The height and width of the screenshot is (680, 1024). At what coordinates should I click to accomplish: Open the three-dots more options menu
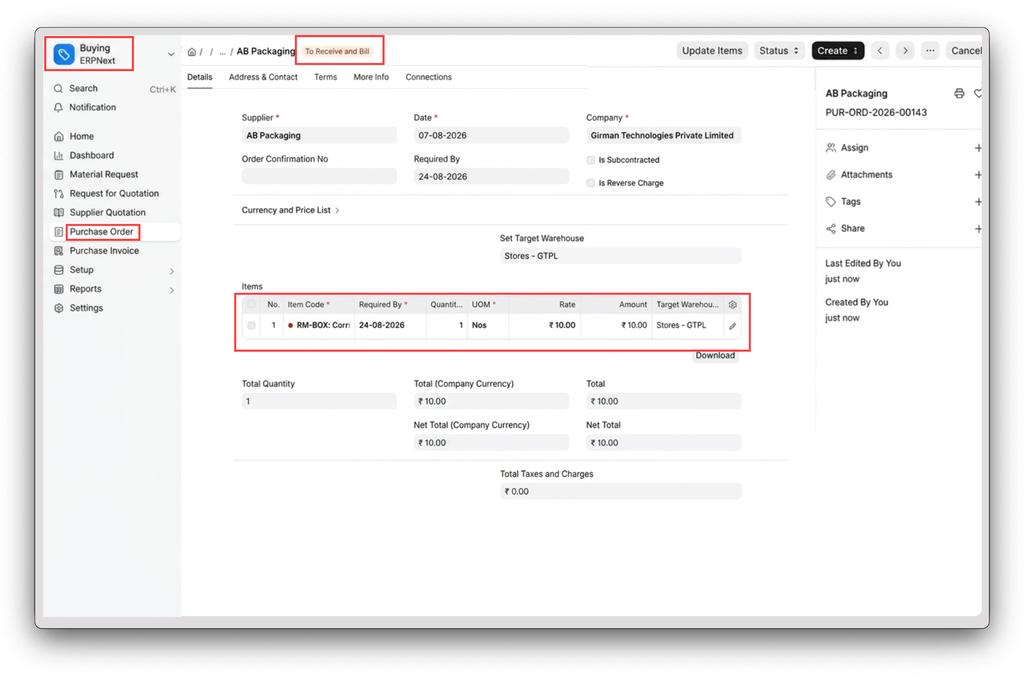930,50
